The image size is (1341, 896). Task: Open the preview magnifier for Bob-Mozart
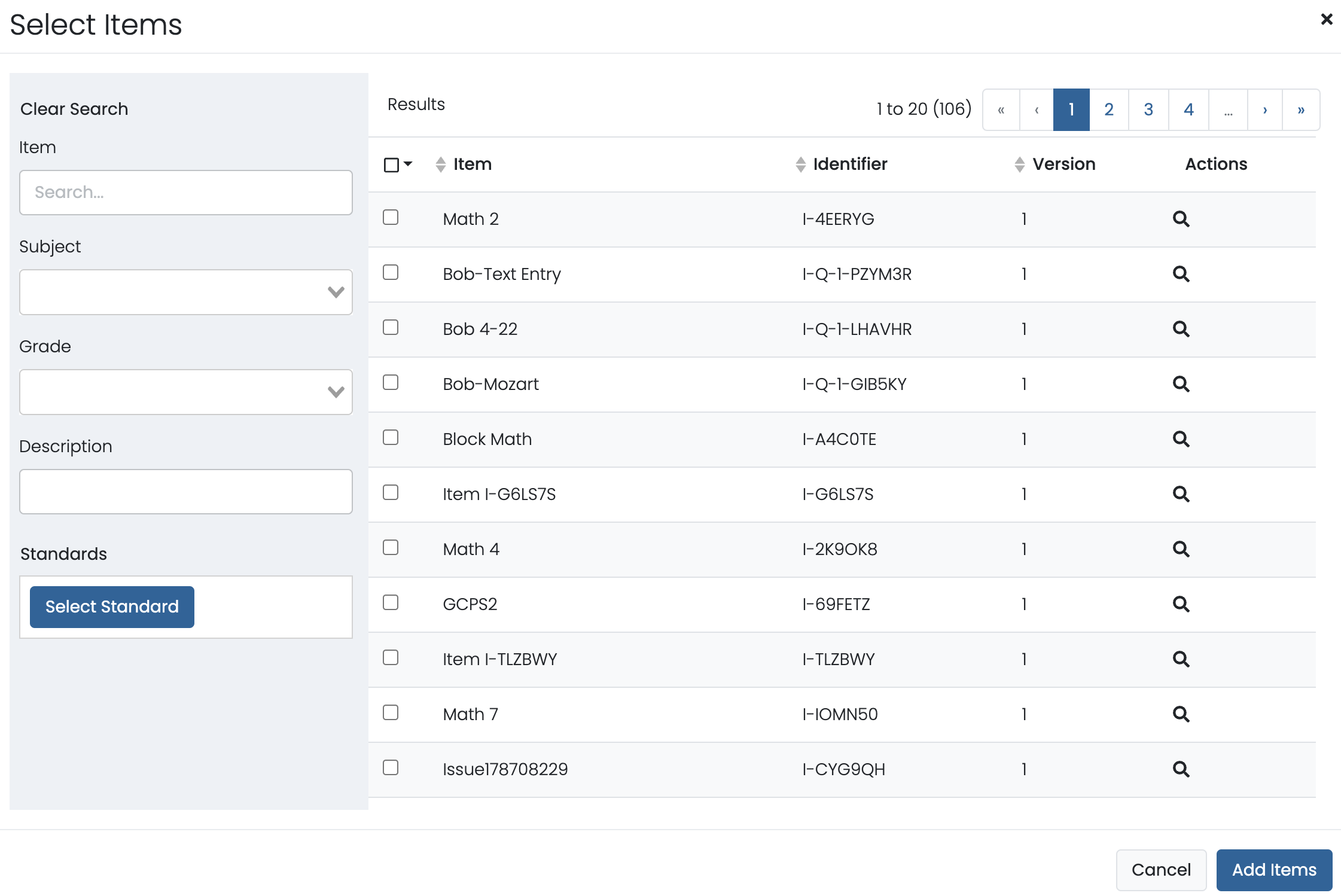(x=1181, y=384)
